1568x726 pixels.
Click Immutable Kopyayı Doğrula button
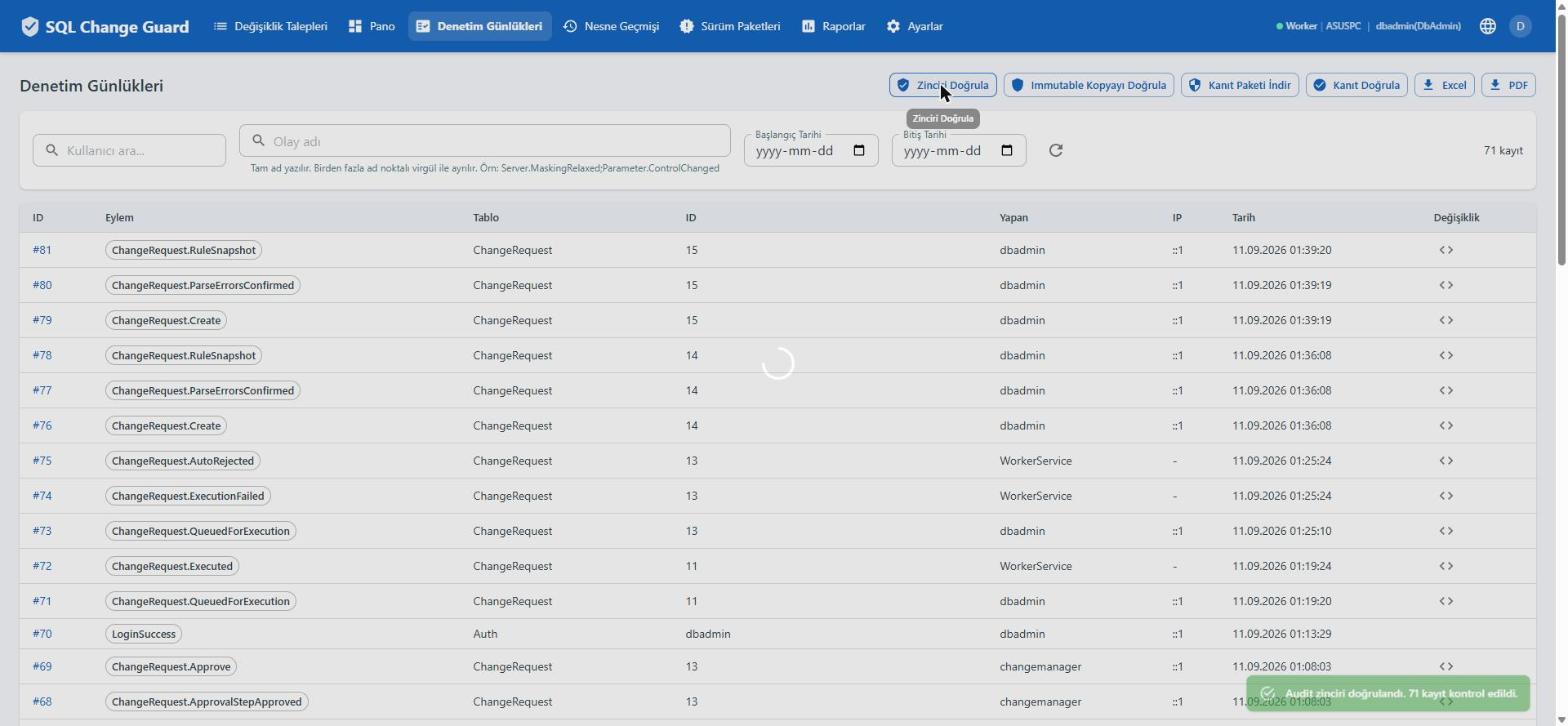pyautogui.click(x=1088, y=85)
